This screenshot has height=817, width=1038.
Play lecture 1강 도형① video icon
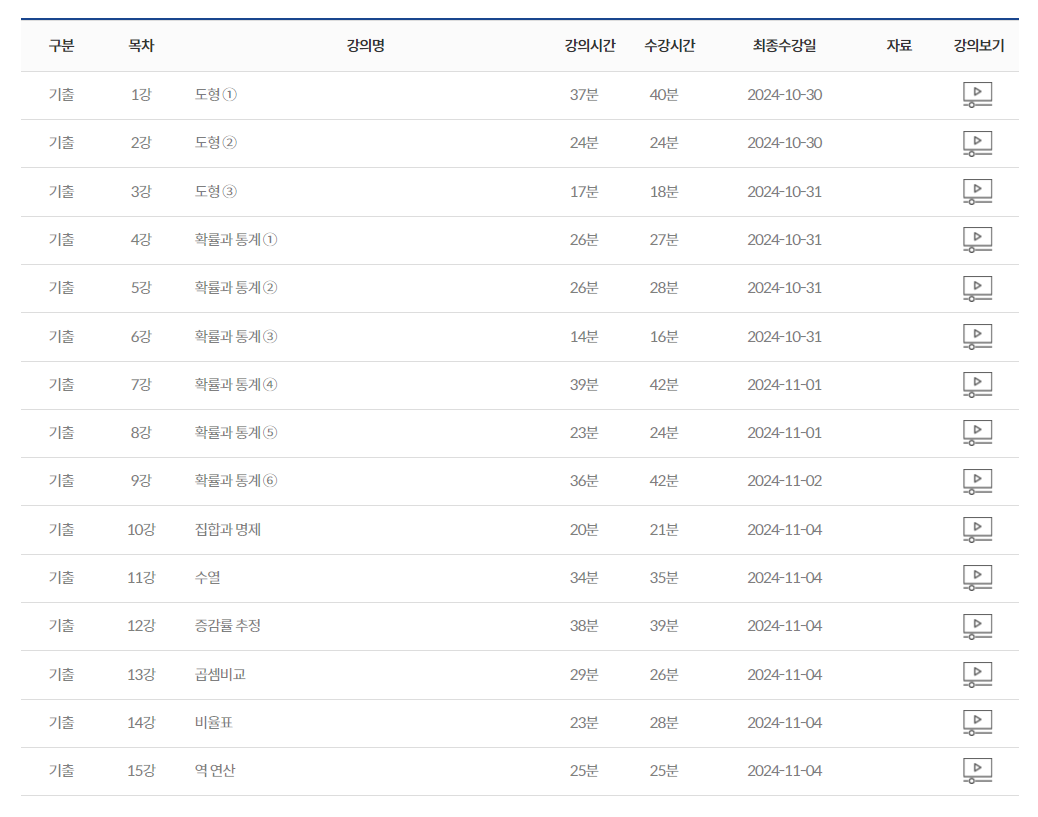977,95
